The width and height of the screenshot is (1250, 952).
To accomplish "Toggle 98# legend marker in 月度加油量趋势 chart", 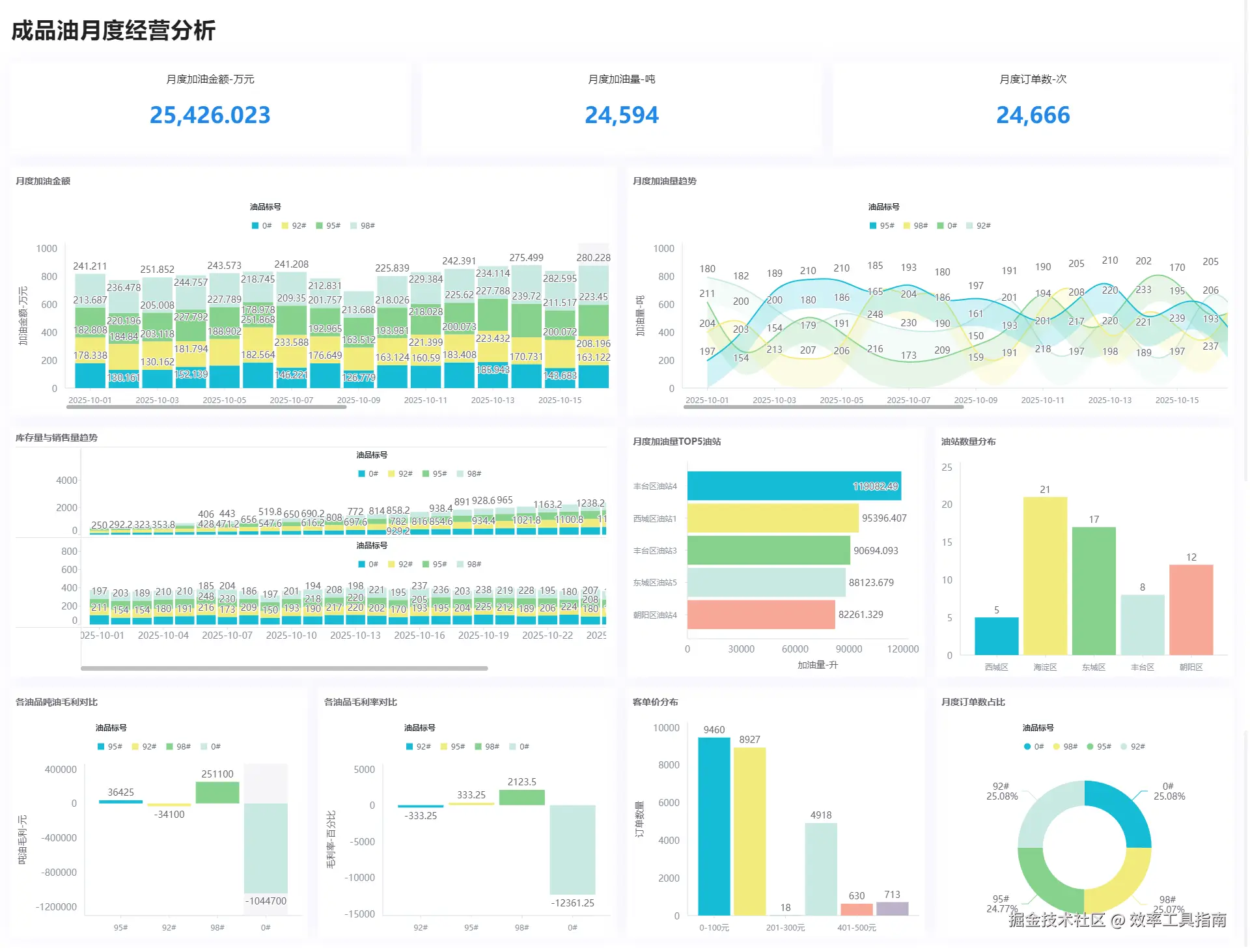I will [907, 226].
